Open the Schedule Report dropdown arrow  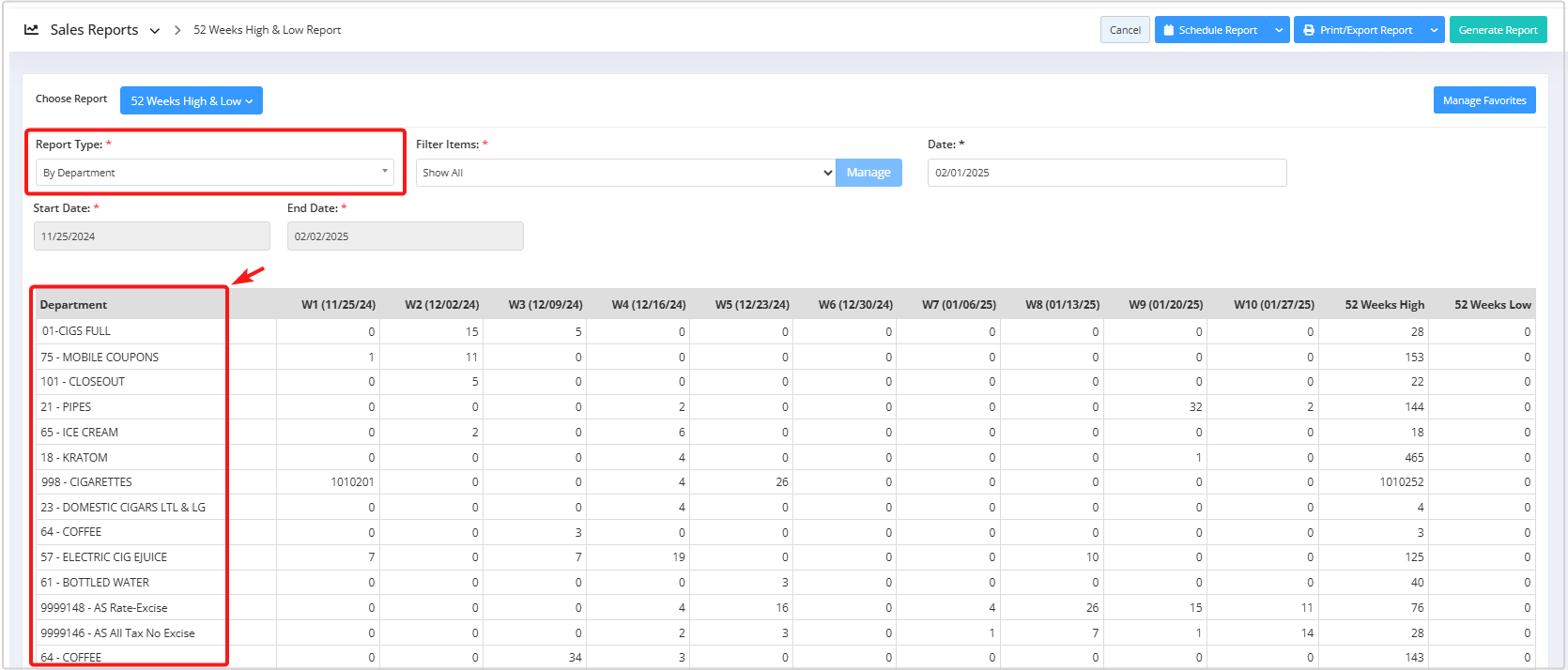coord(1279,30)
